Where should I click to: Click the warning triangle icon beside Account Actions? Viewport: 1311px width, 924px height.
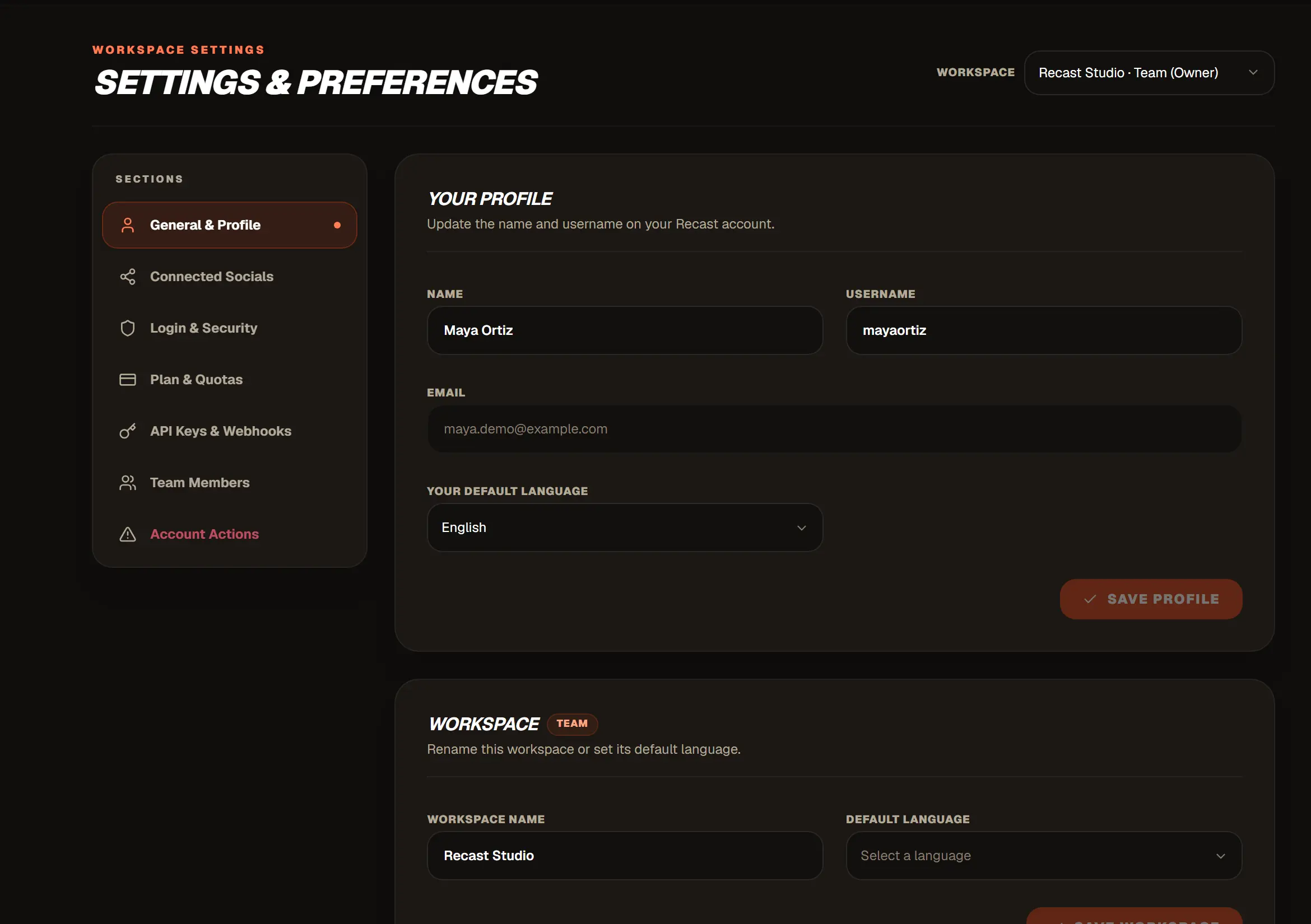click(x=127, y=534)
